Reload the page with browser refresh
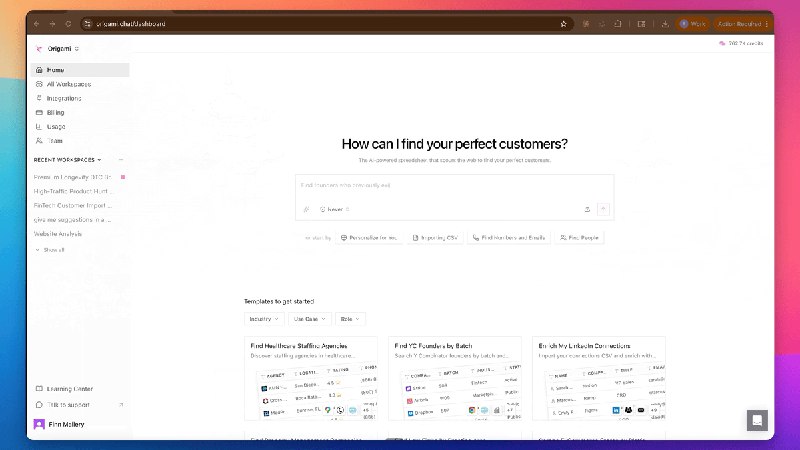Viewport: 800px width, 450px height. click(68, 23)
